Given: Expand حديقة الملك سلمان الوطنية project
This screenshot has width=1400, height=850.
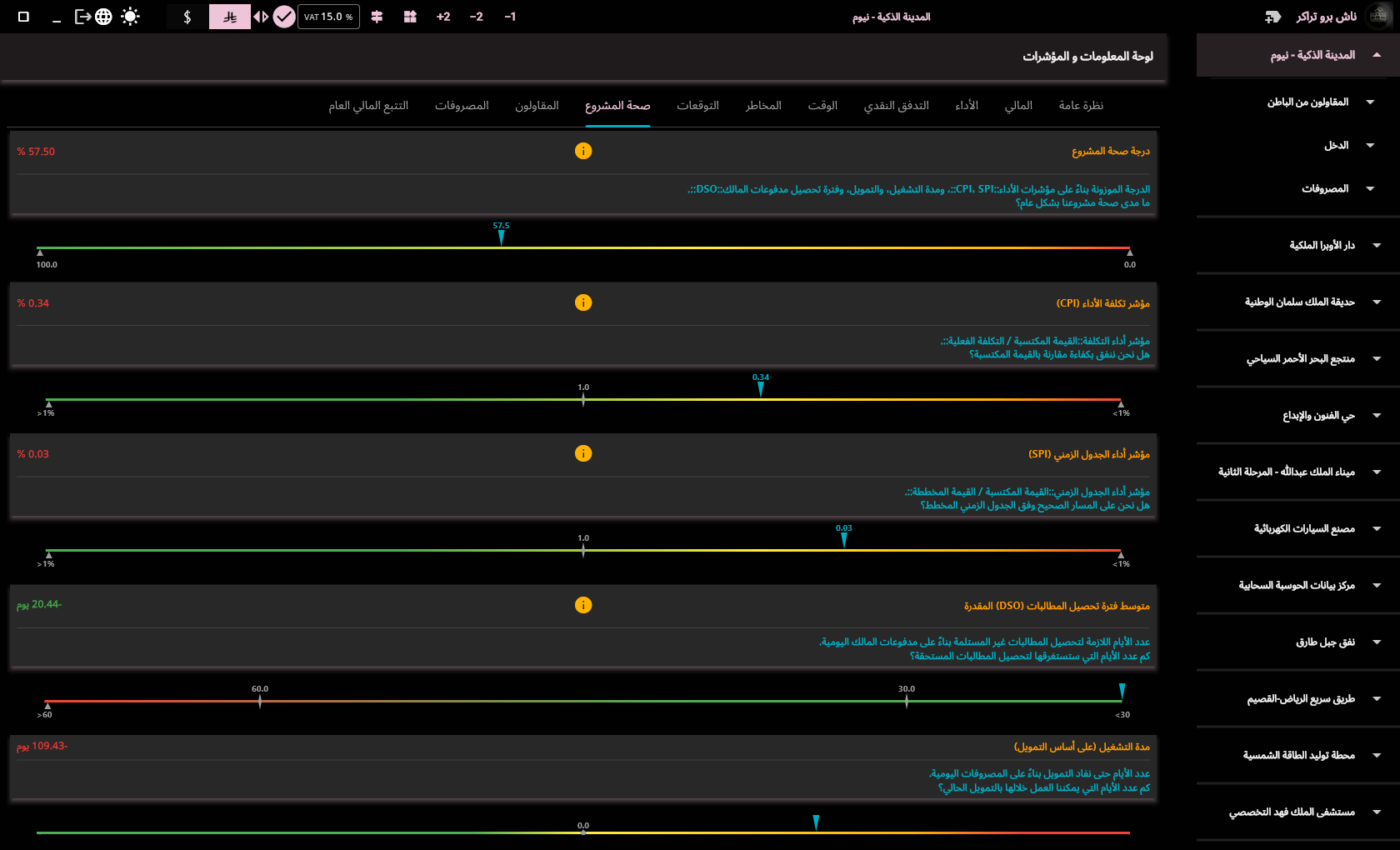Looking at the screenshot, I should pos(1298,302).
